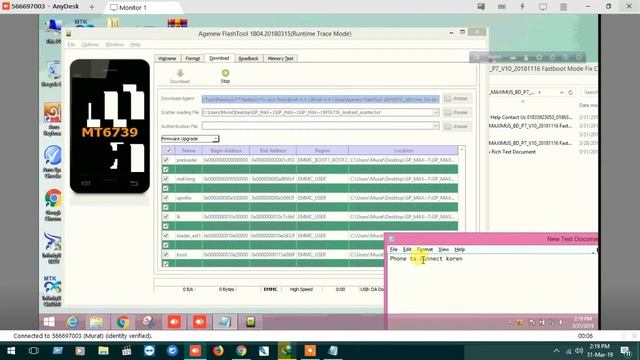Image resolution: width=640 pixels, height=360 pixels.
Task: Open the FlashTool Options menu
Action: [90, 44]
